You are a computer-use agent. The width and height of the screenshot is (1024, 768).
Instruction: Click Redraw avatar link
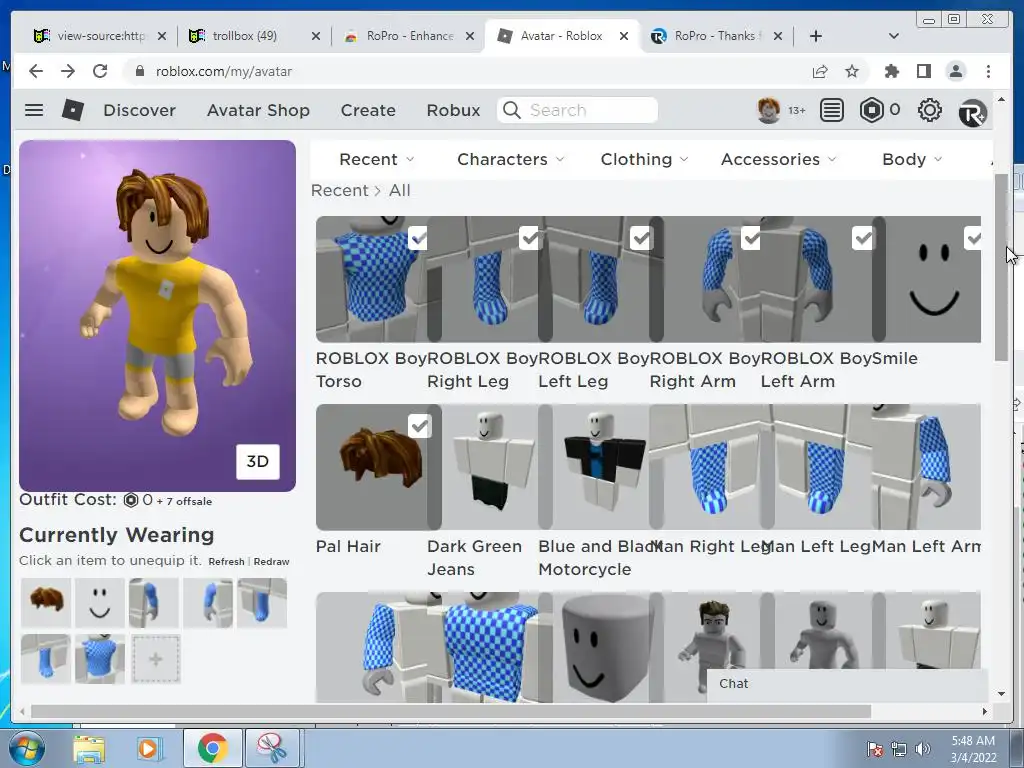click(272, 562)
